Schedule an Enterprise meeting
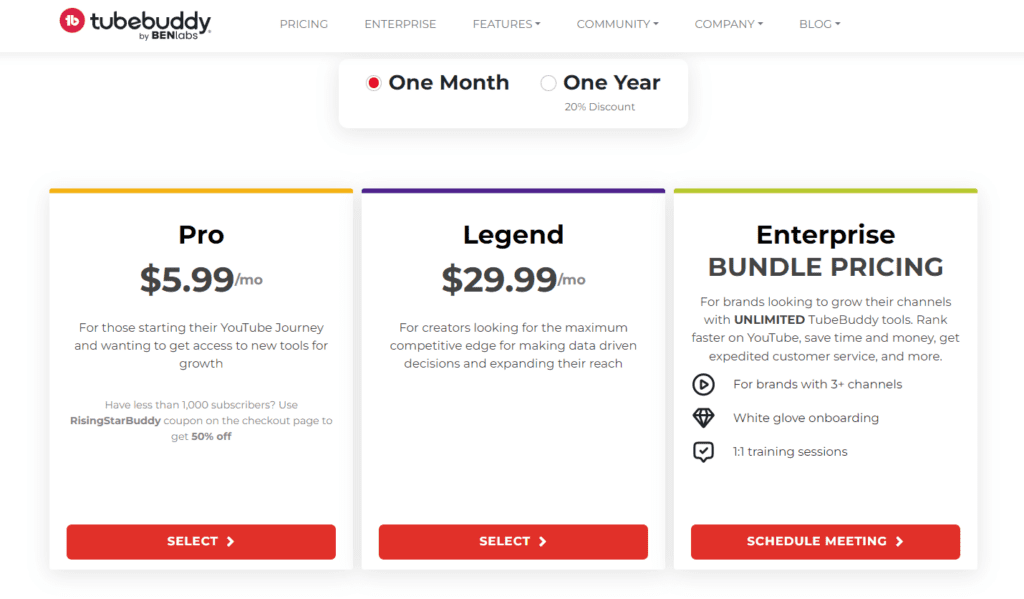This screenshot has height=599, width=1024. coord(825,542)
